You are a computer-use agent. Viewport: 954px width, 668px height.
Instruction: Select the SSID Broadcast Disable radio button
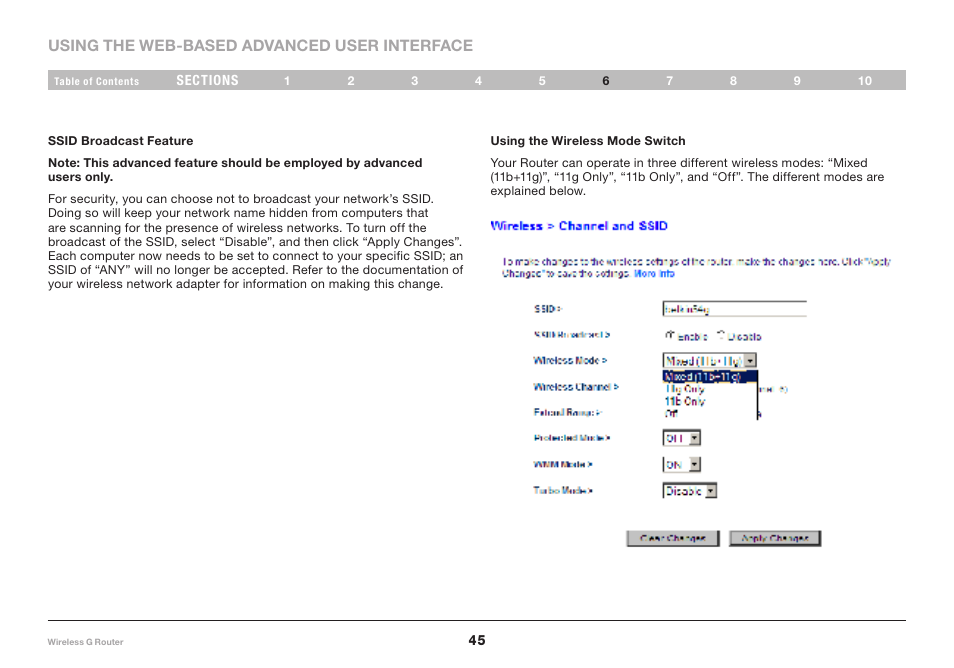pos(721,335)
